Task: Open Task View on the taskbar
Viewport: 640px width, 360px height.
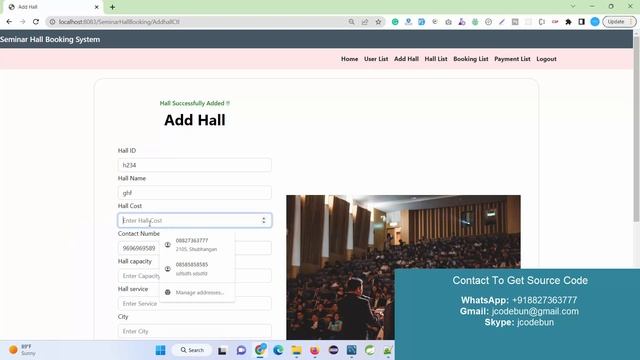Action: pyautogui.click(x=222, y=350)
